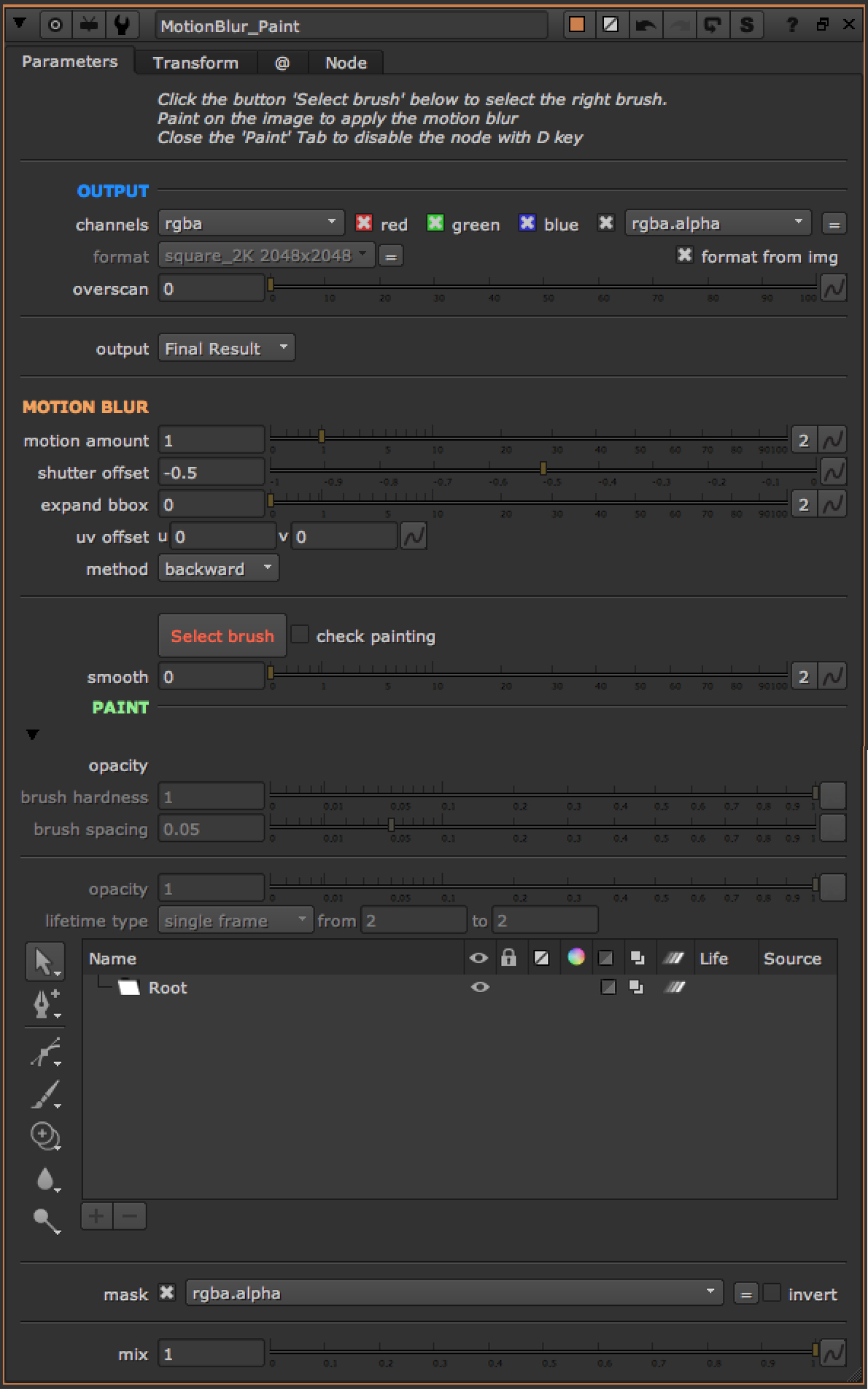Click the Select brush button
The height and width of the screenshot is (1389, 868).
[x=222, y=636]
